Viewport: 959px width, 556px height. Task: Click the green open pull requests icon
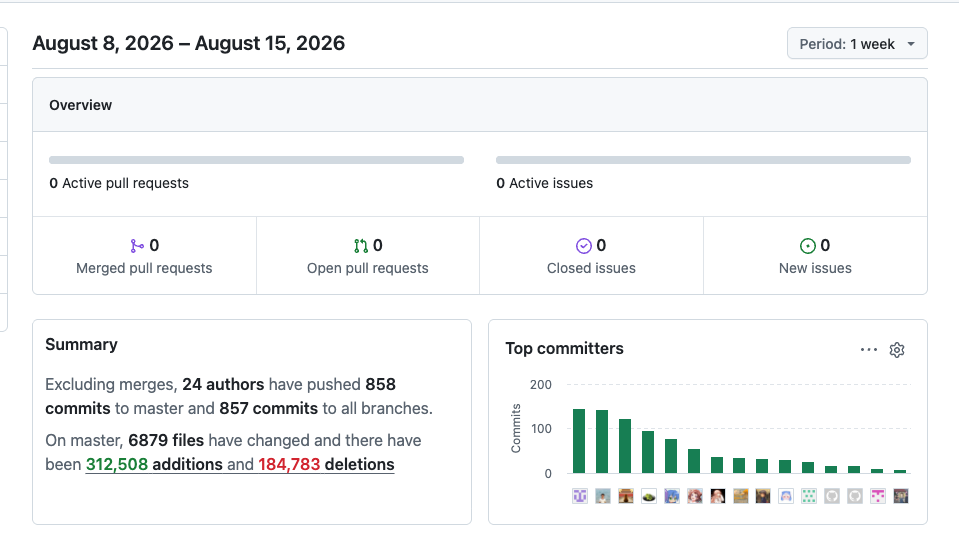(361, 246)
